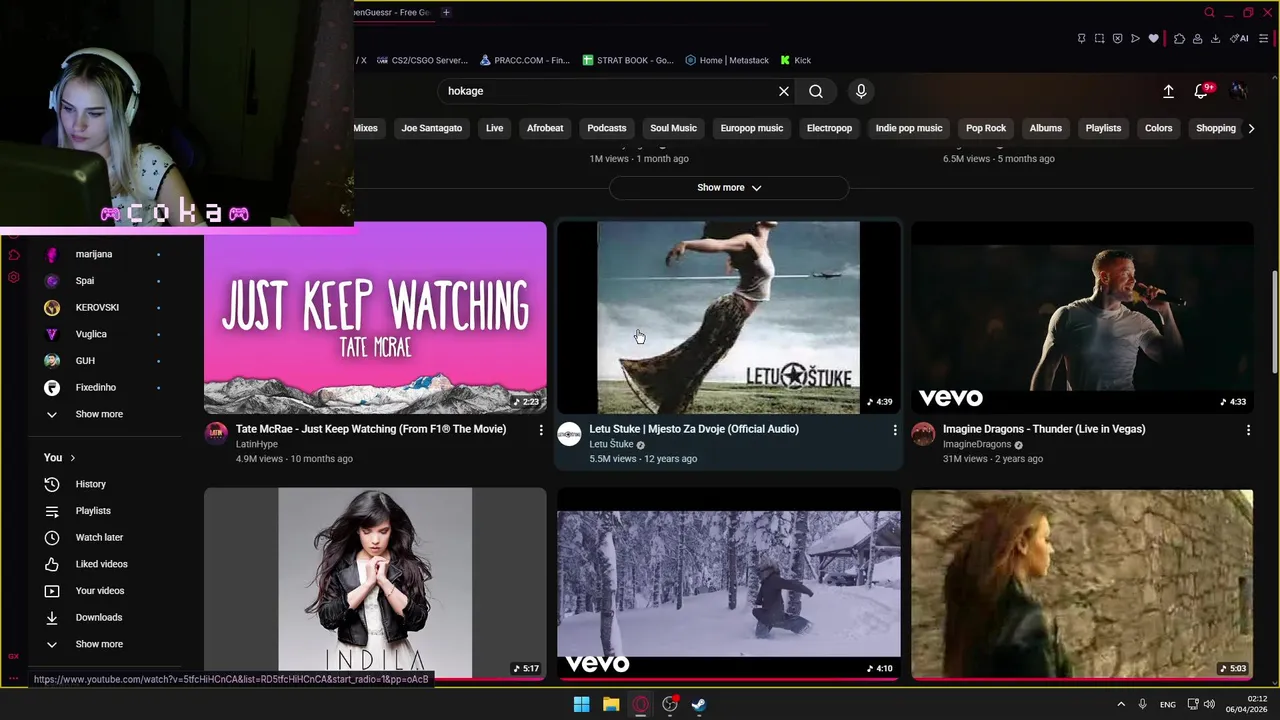Open the Kick bookmark
This screenshot has width=1280, height=720.
(x=796, y=60)
